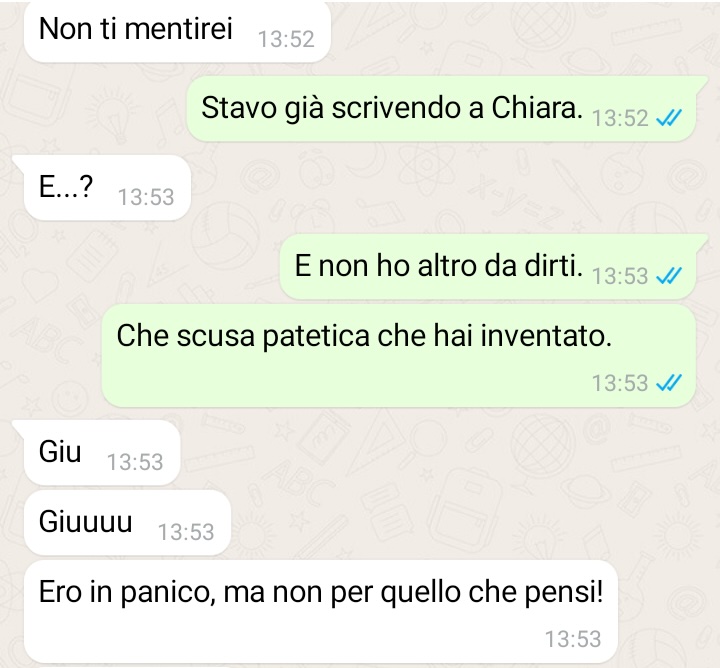Click 13:53 timestamp under 'Che scusa patetica'
This screenshot has height=668, width=720.
pos(620,383)
